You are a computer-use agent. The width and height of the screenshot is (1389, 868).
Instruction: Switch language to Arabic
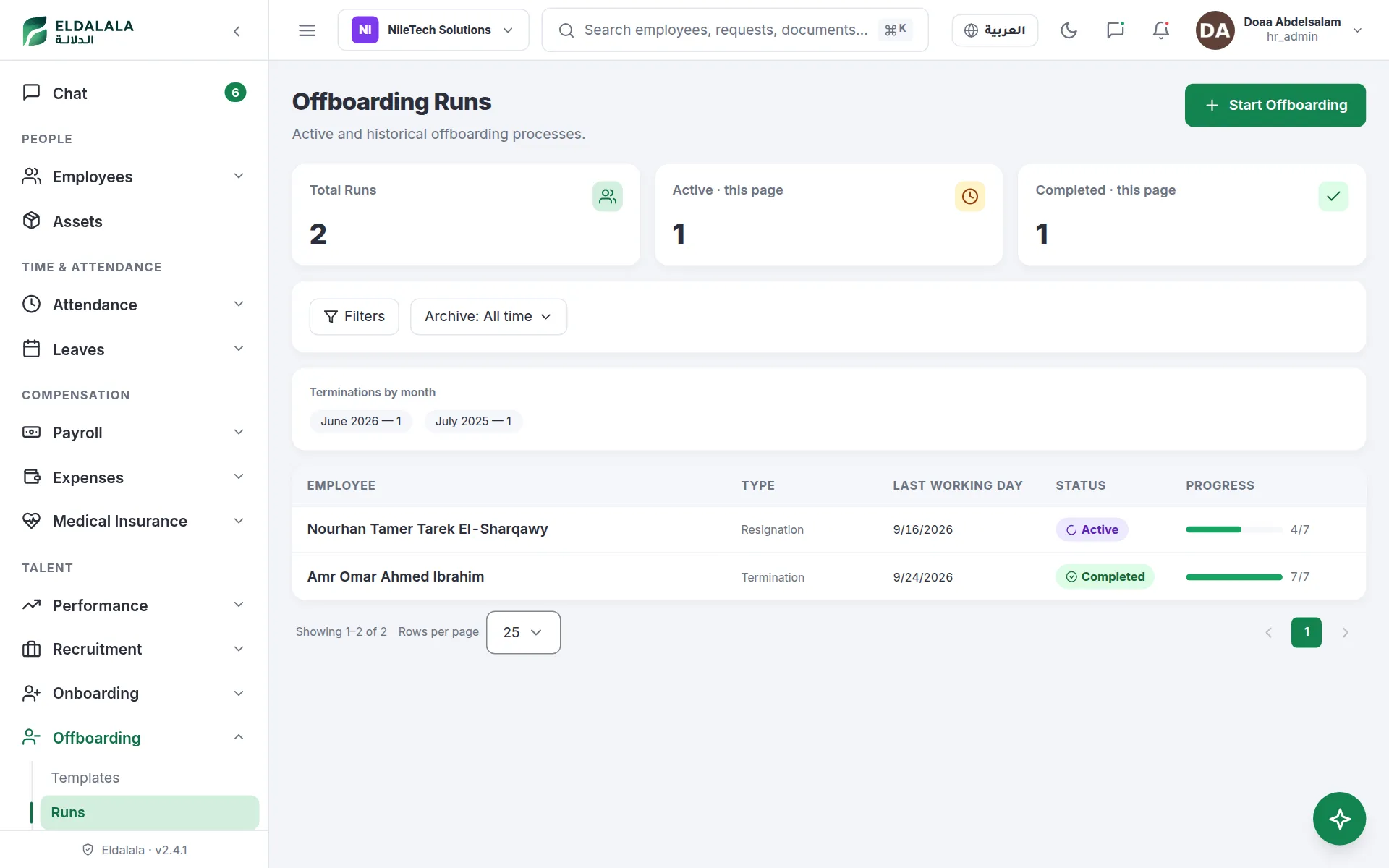click(x=995, y=30)
